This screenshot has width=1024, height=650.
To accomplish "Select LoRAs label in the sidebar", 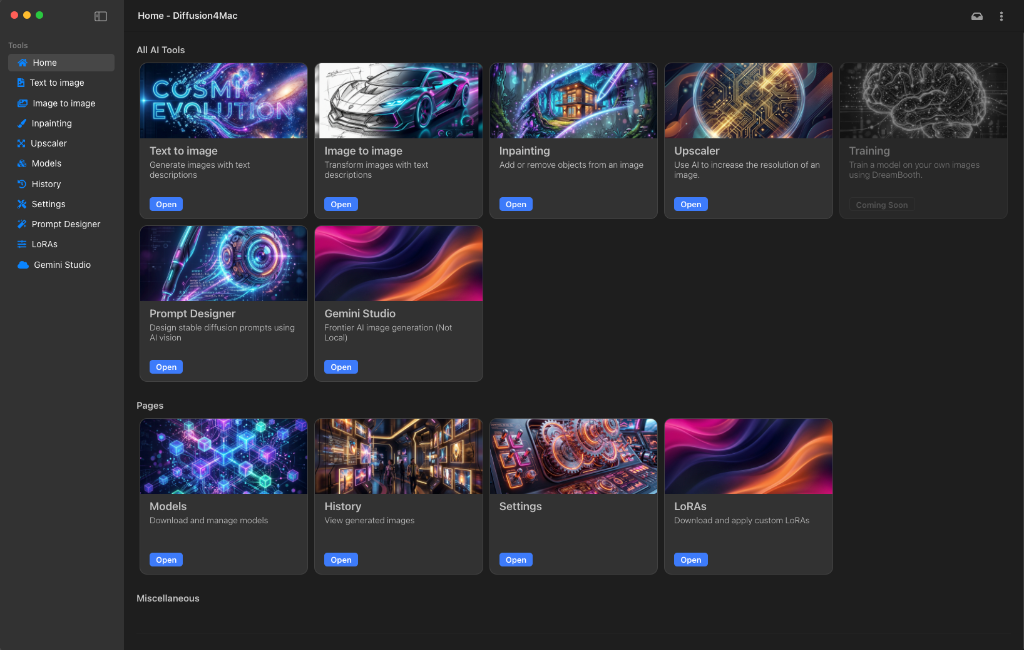I will click(44, 244).
